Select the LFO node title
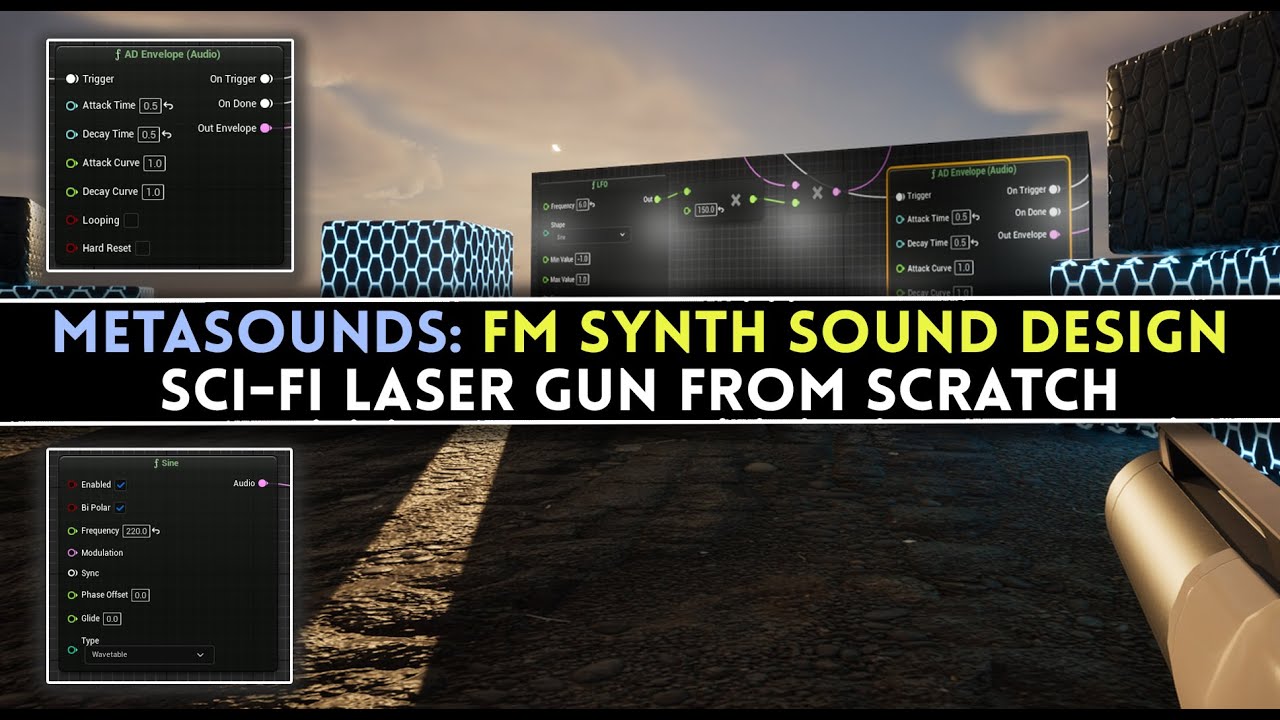This screenshot has width=1280, height=720. click(601, 184)
